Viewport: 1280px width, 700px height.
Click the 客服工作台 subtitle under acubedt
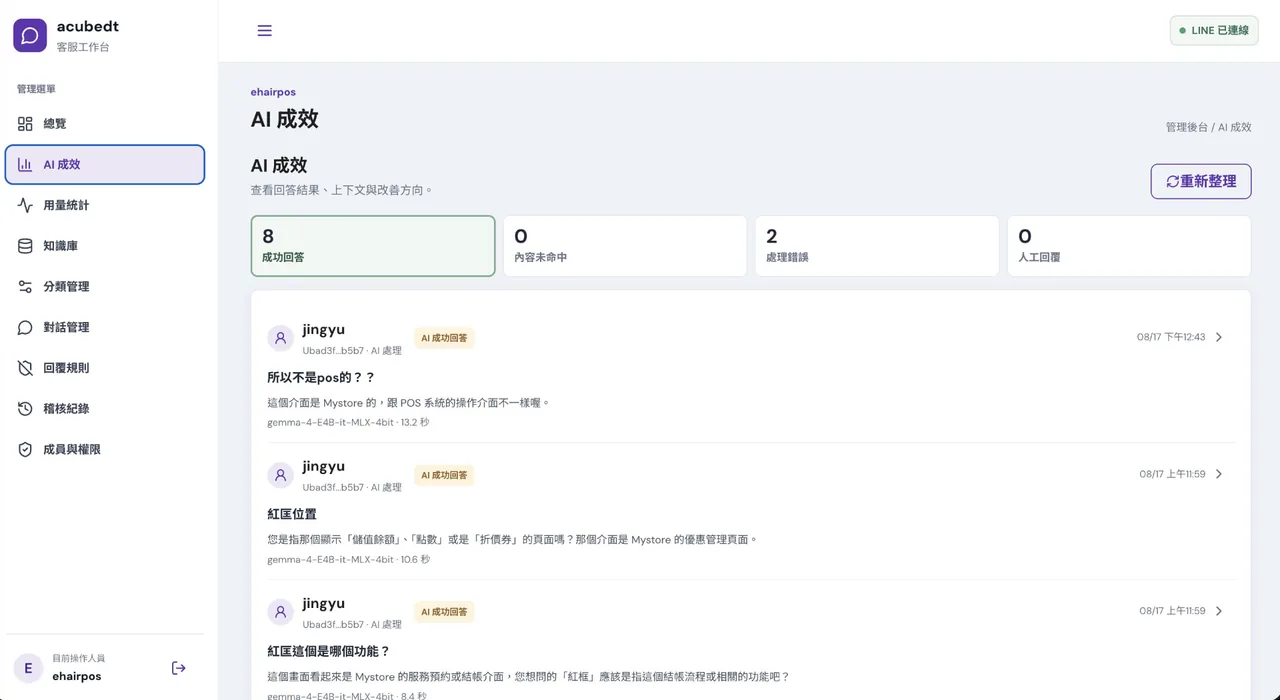coord(83,47)
